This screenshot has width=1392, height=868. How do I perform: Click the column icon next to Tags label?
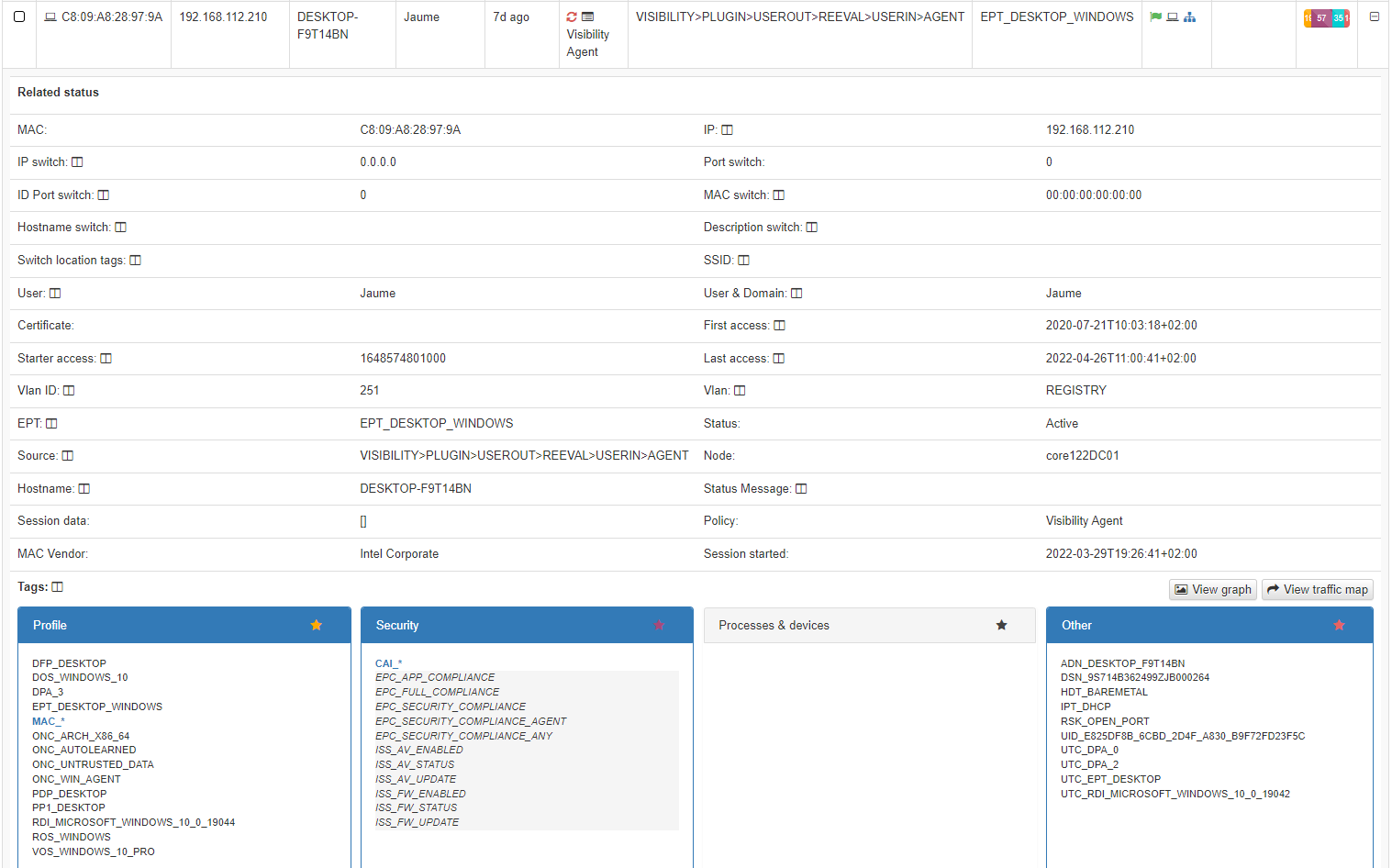(x=58, y=587)
